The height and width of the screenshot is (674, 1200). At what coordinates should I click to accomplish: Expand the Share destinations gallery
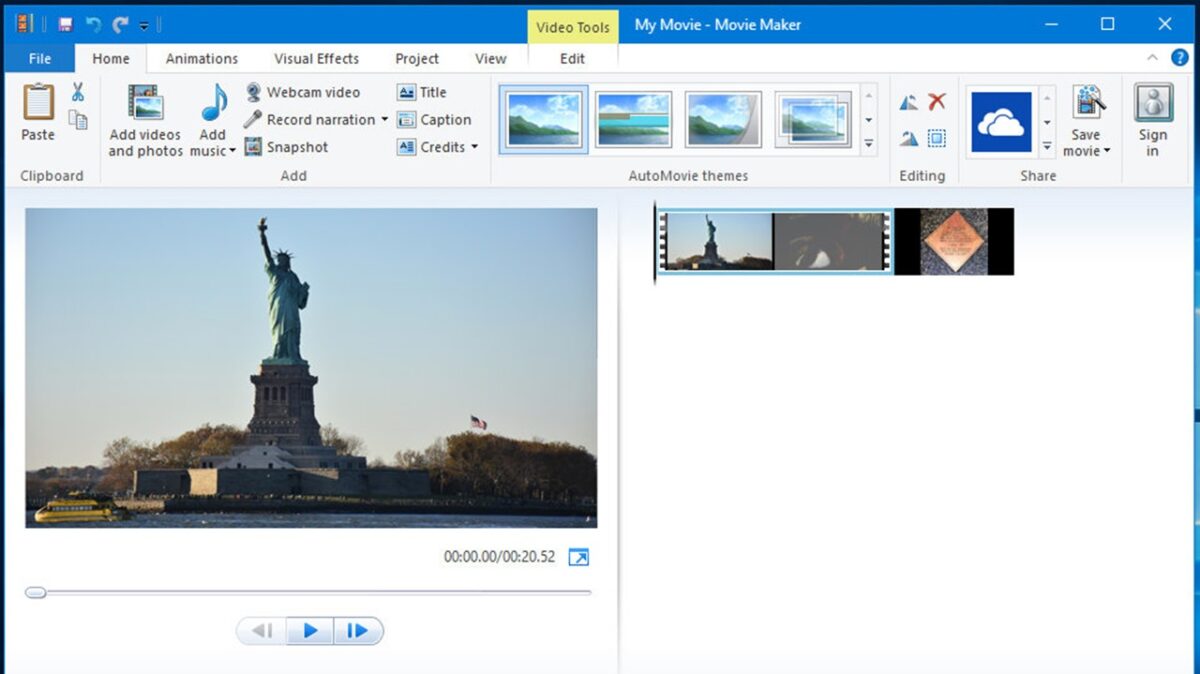(1047, 146)
